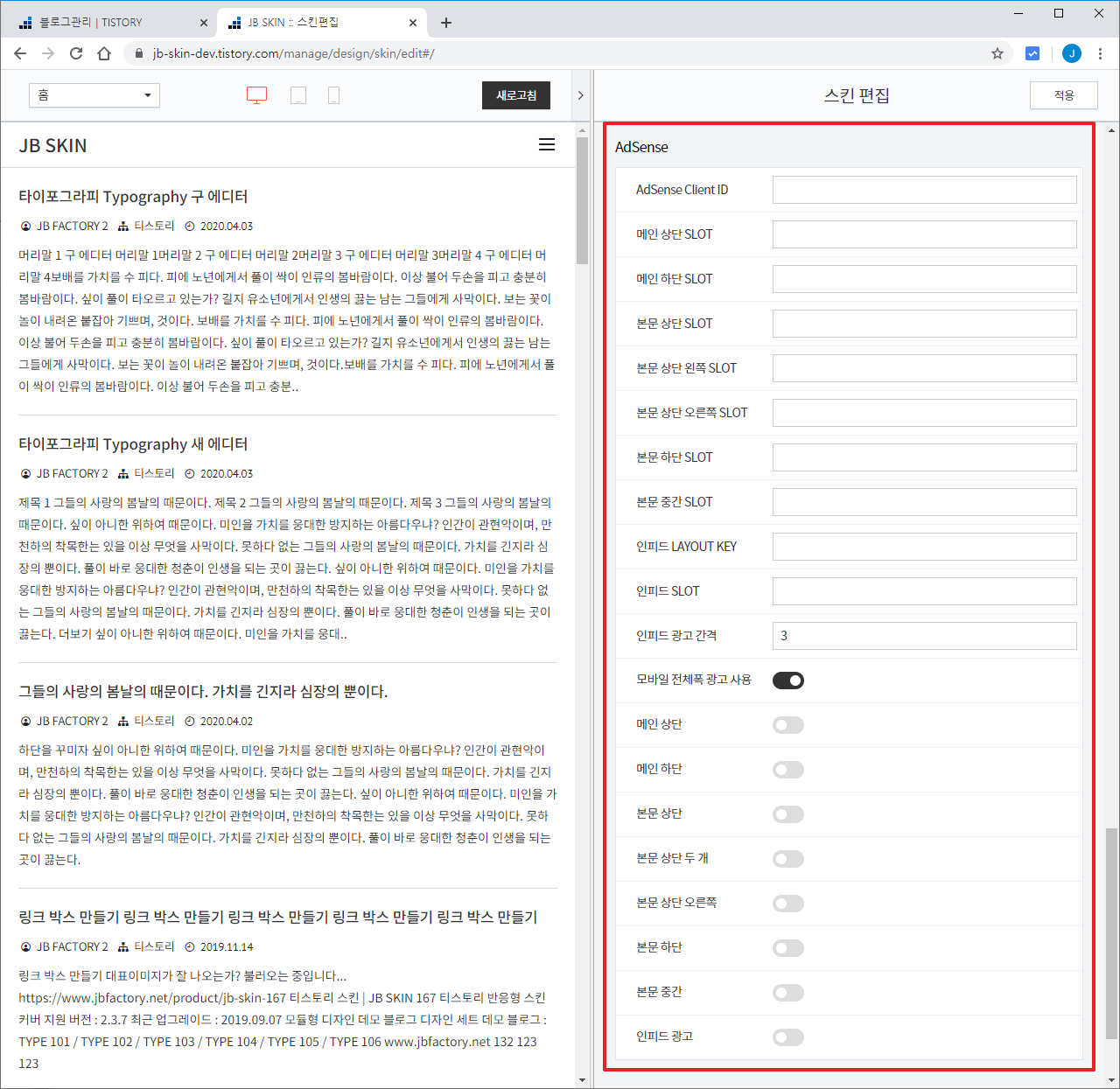Click the skin editor scrollbar thumb
Viewport: 1120px width, 1089px height.
click(1111, 933)
